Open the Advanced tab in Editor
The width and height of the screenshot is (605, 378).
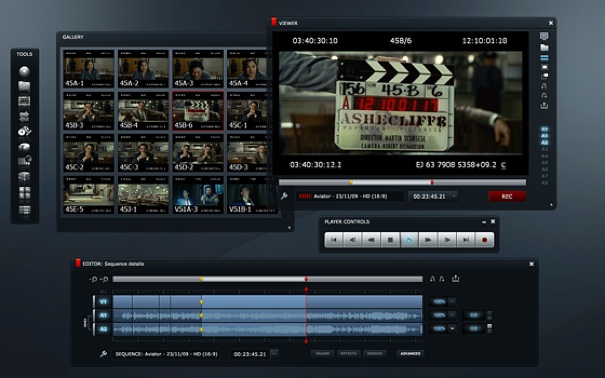pyautogui.click(x=410, y=354)
